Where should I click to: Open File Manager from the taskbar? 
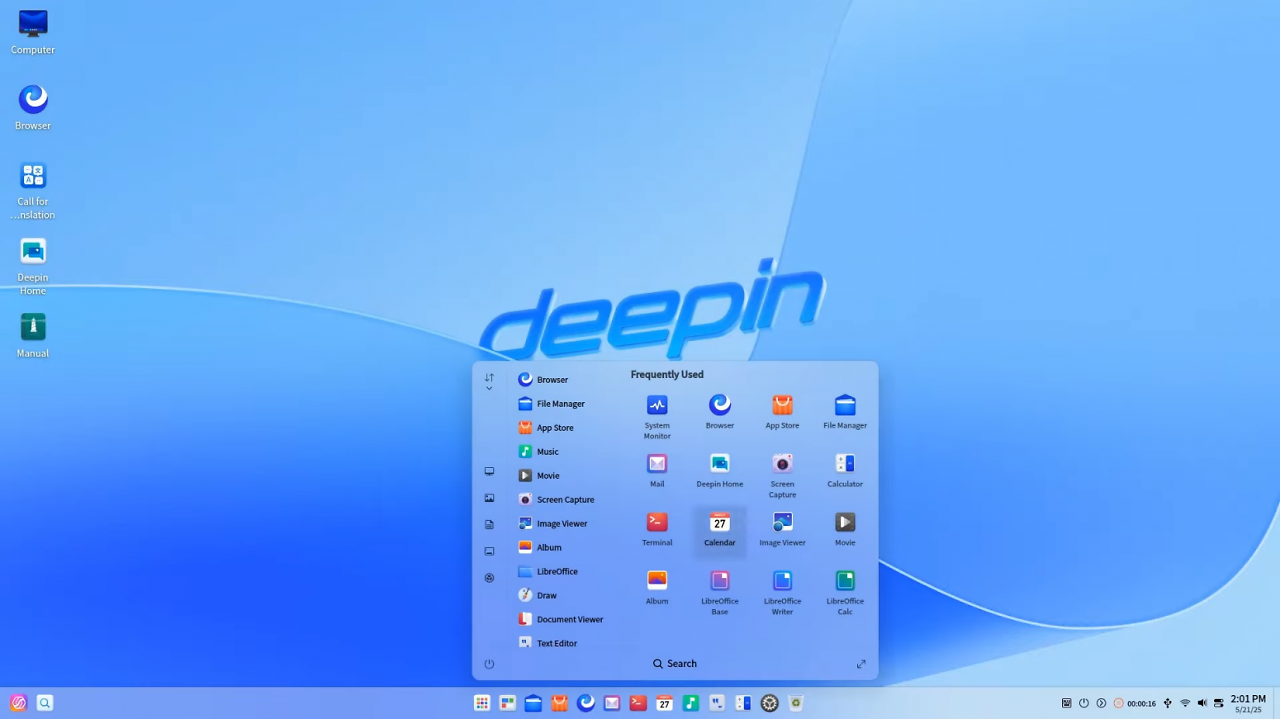534,703
